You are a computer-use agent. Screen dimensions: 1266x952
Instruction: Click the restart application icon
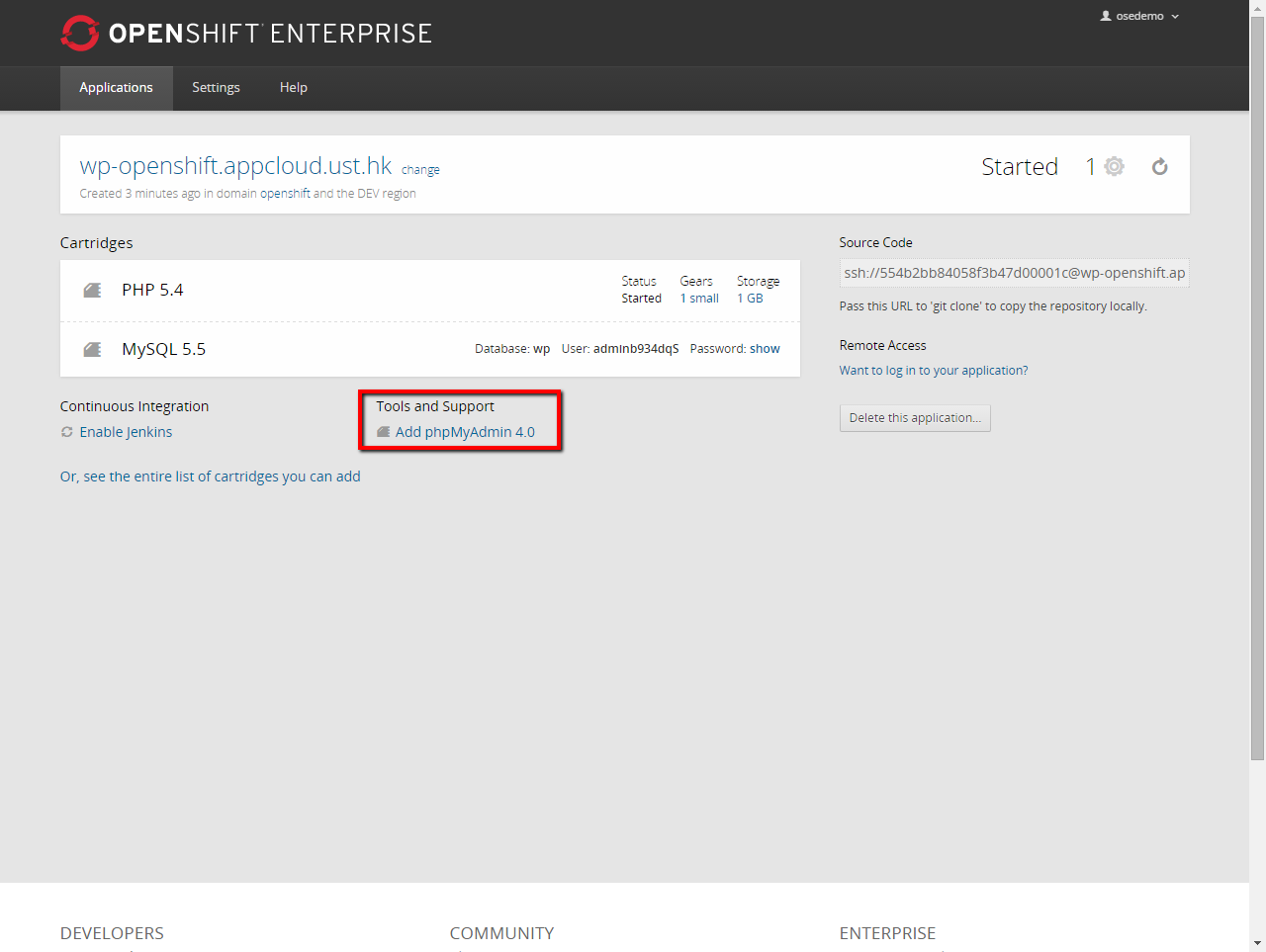[x=1159, y=167]
